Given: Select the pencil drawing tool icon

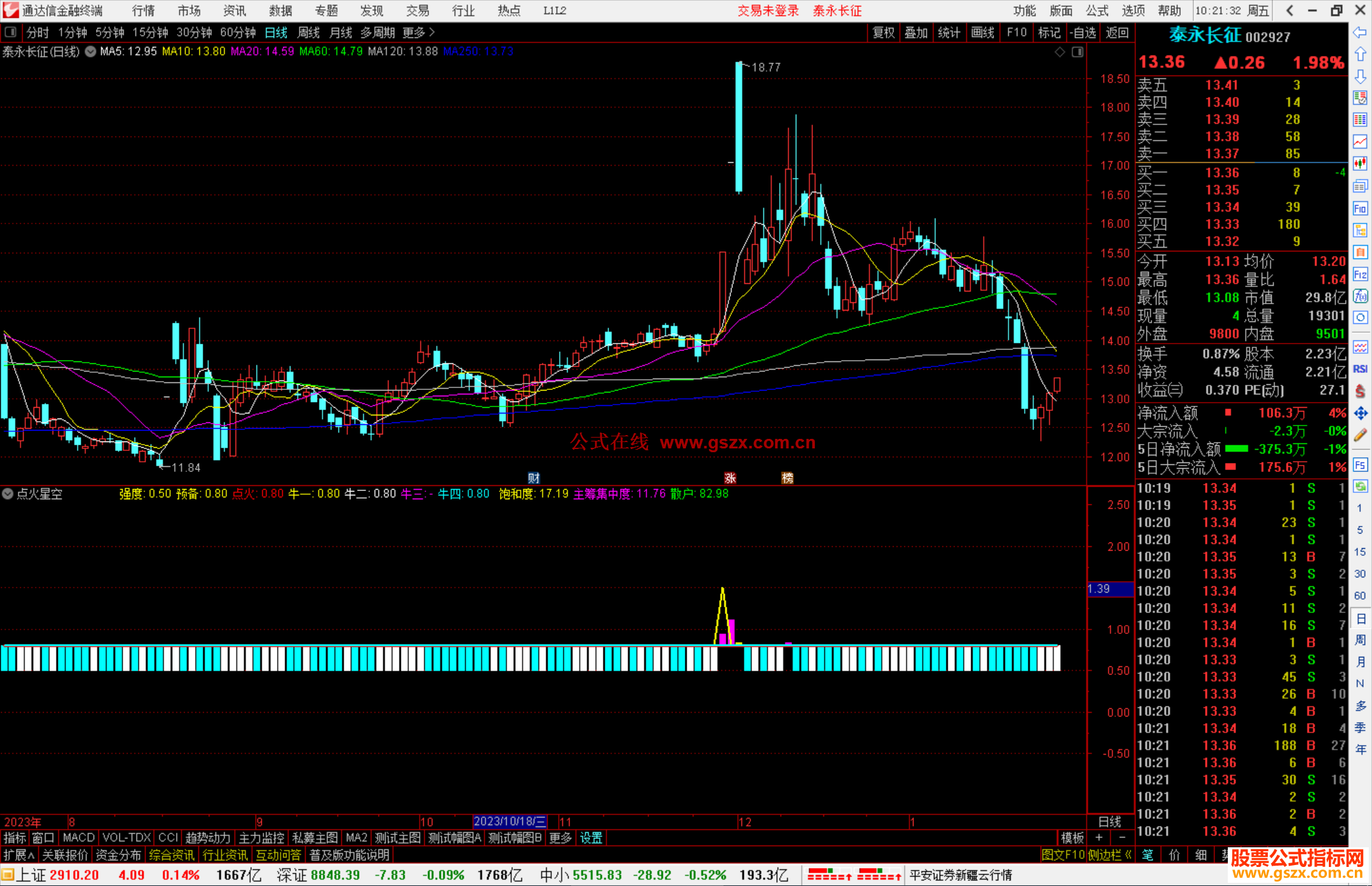Looking at the screenshot, I should pos(1360,435).
